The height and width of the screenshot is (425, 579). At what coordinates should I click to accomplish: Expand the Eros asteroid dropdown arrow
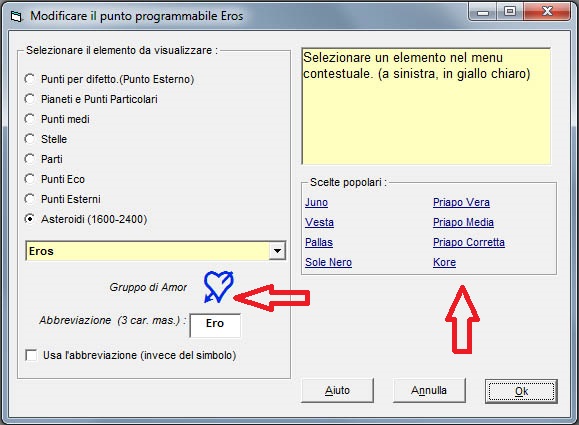[x=277, y=251]
